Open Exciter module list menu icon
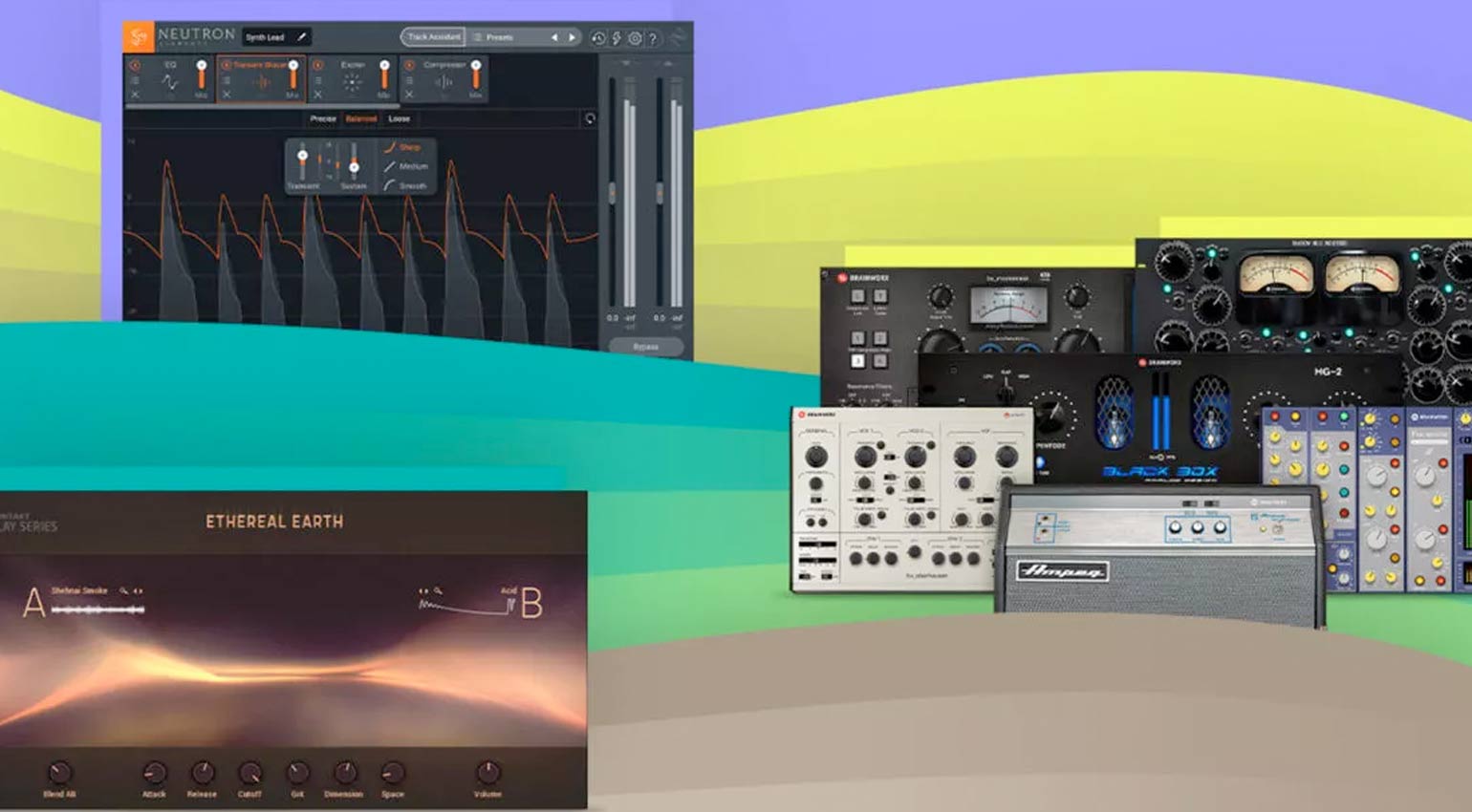Screen dimensions: 1472x812 (318, 80)
